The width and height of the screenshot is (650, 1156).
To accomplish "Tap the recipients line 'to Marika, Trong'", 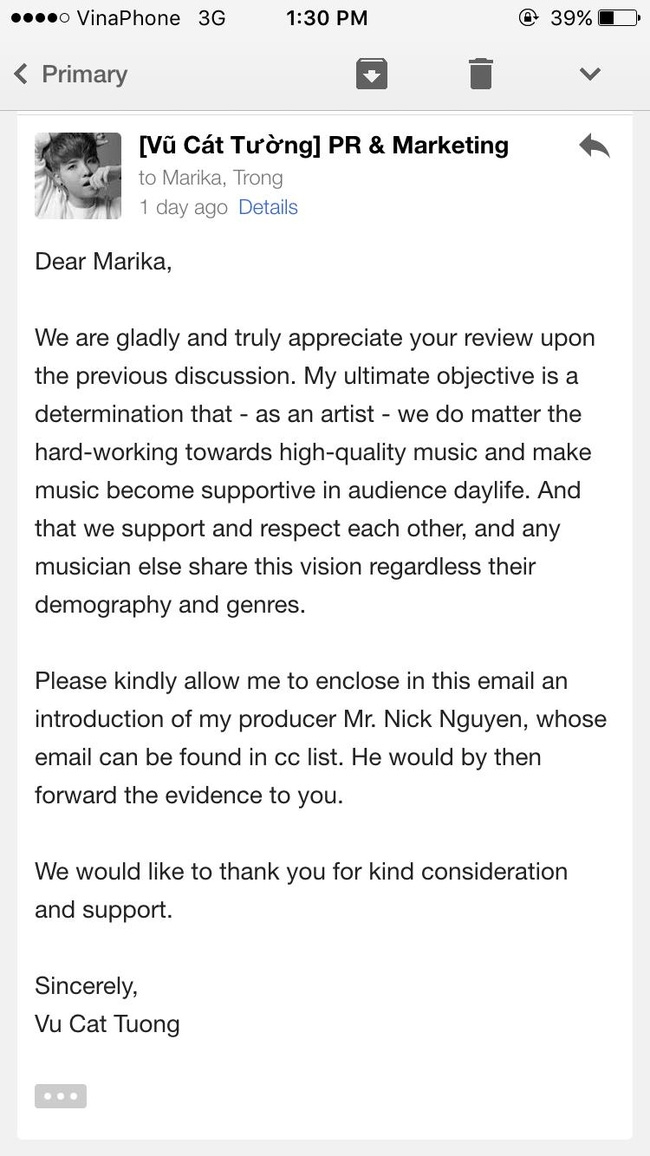I will pyautogui.click(x=211, y=178).
